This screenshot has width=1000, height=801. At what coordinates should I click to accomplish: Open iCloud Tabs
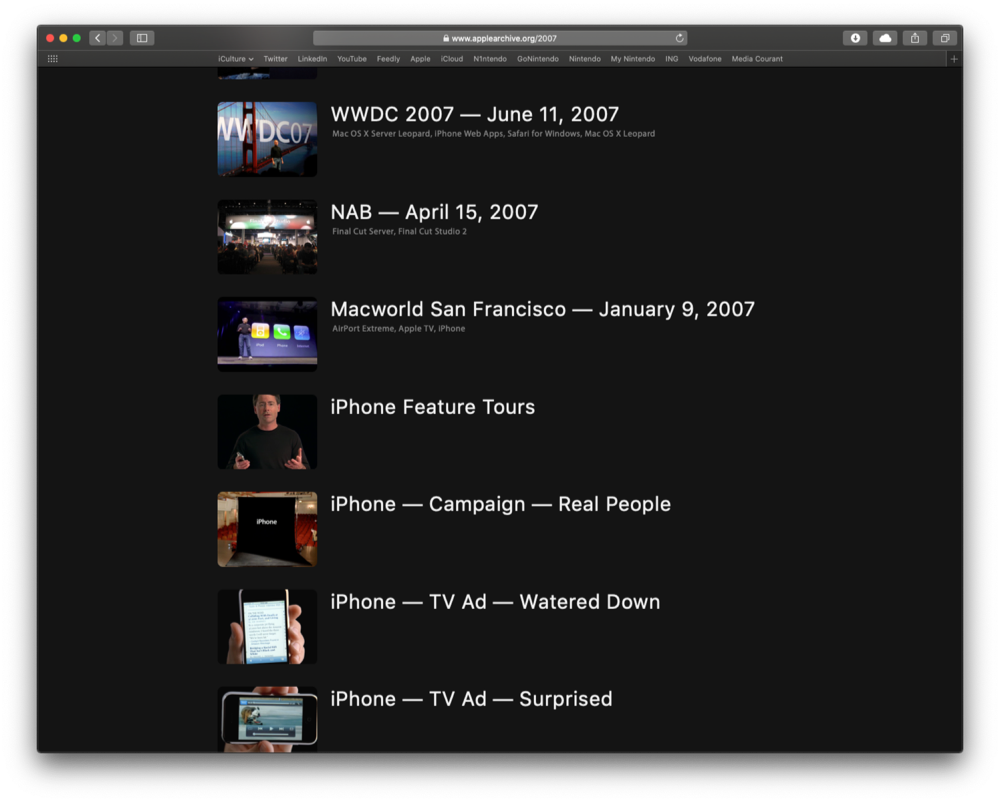(885, 38)
